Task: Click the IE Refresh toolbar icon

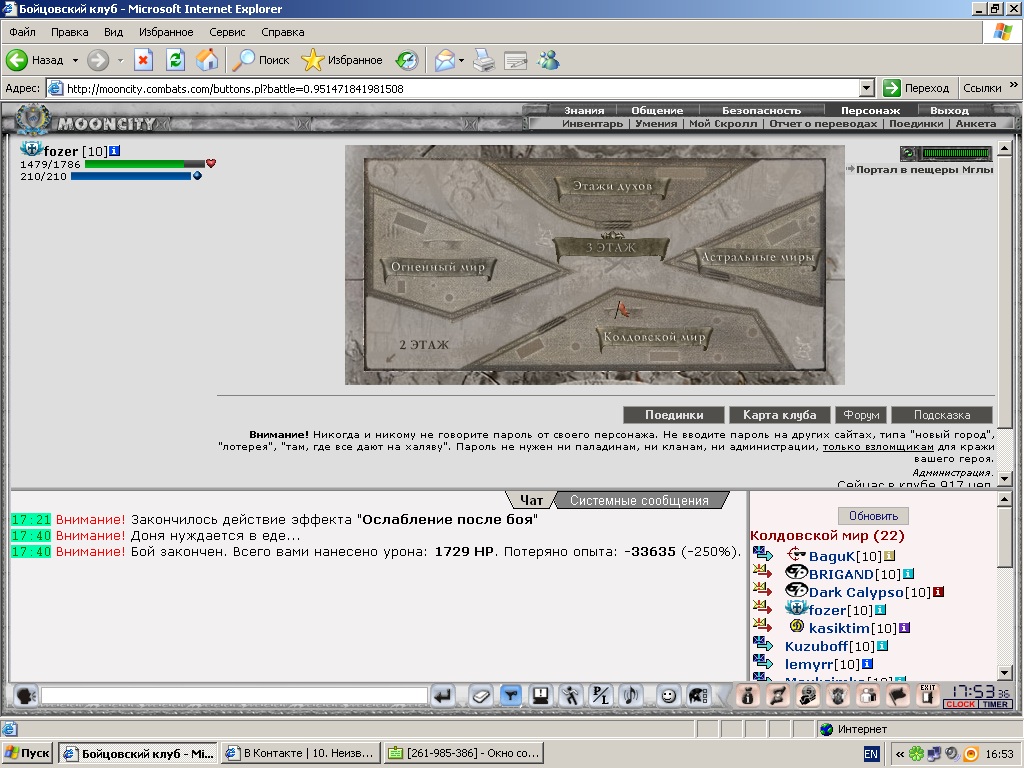Action: click(x=175, y=60)
